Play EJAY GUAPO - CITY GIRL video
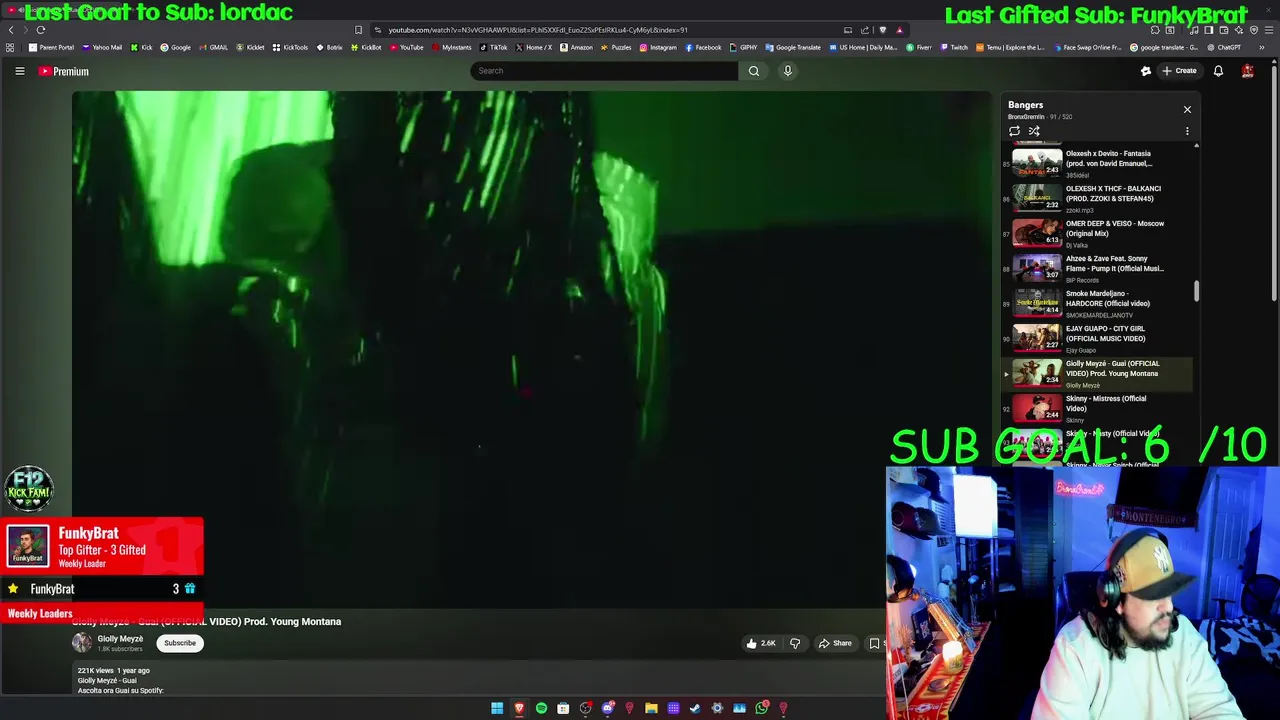Viewport: 1280px width, 720px height. (x=1098, y=338)
